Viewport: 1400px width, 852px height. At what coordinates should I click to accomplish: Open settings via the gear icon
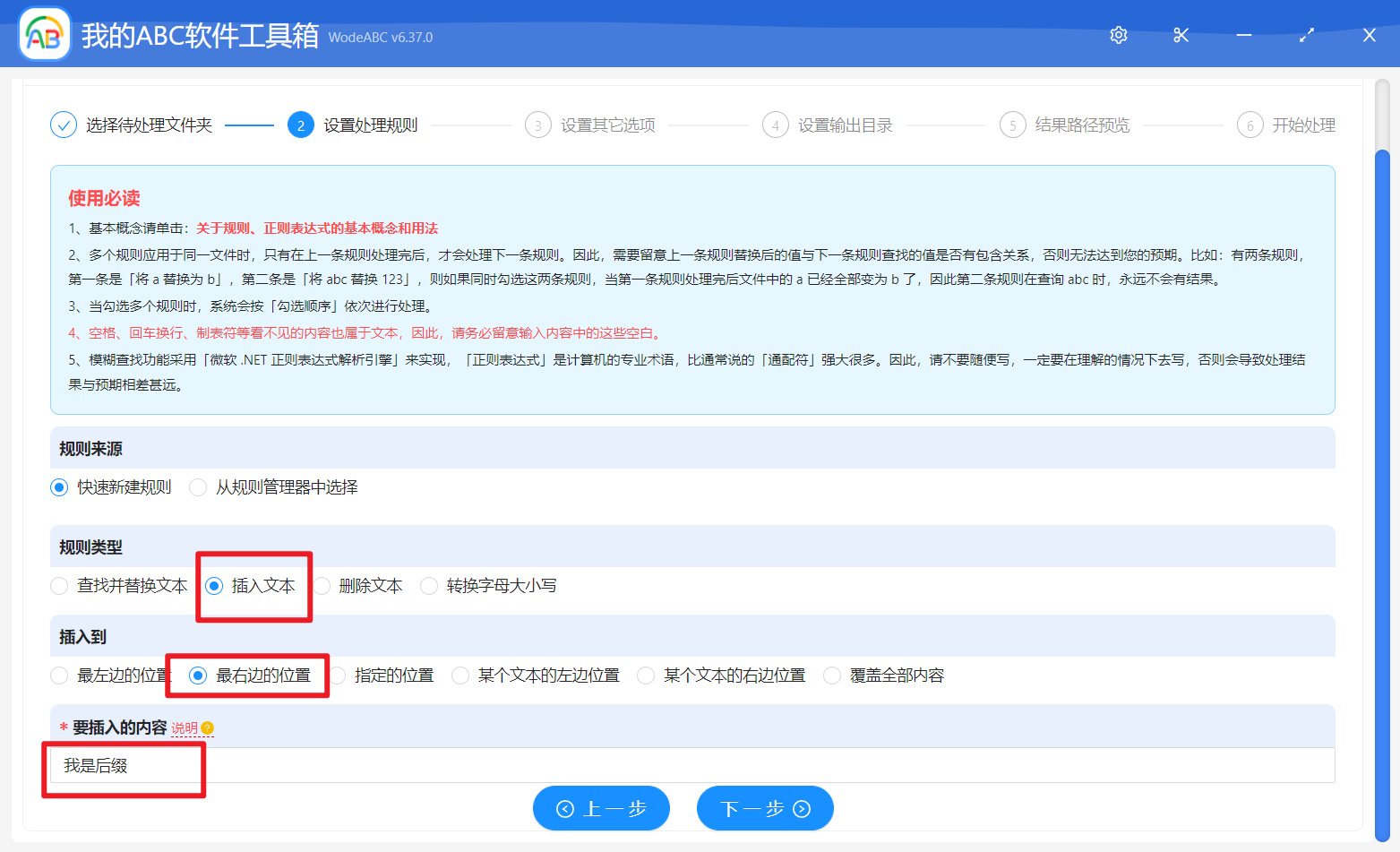point(1118,35)
